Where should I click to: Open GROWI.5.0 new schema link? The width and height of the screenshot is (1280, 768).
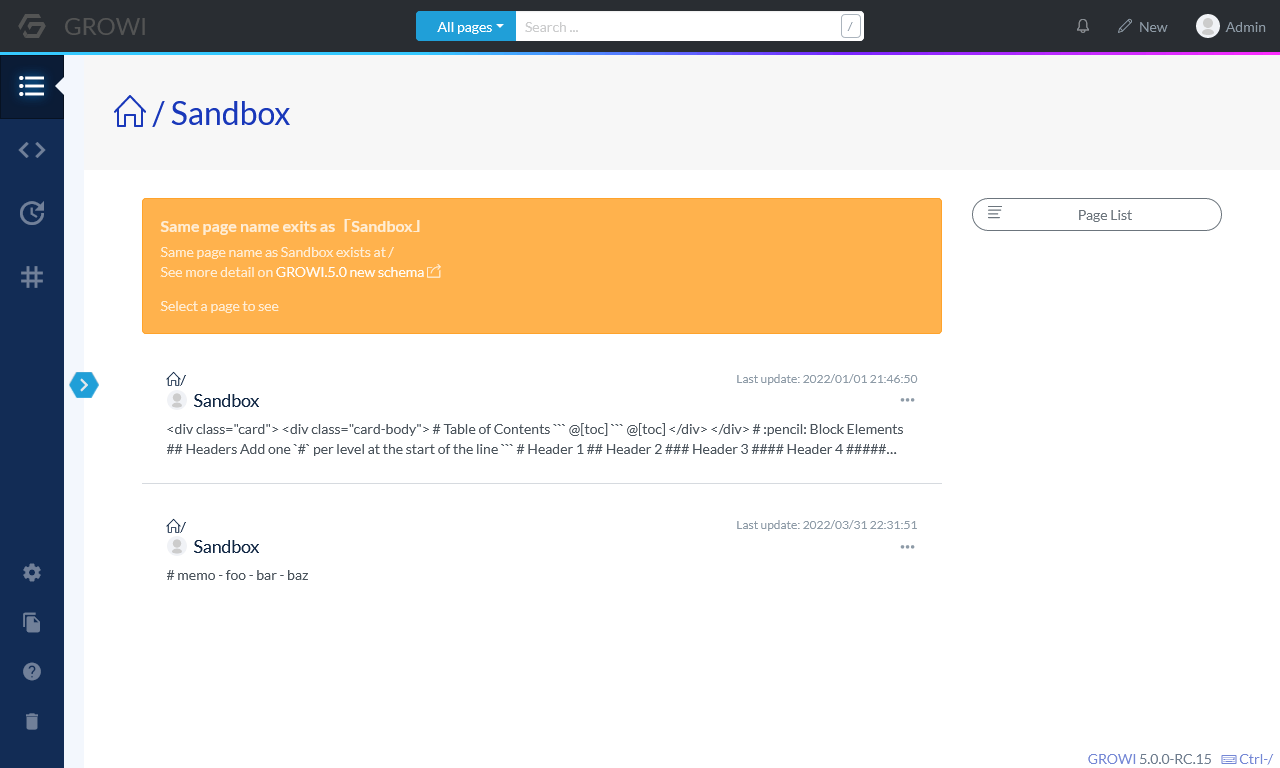358,272
